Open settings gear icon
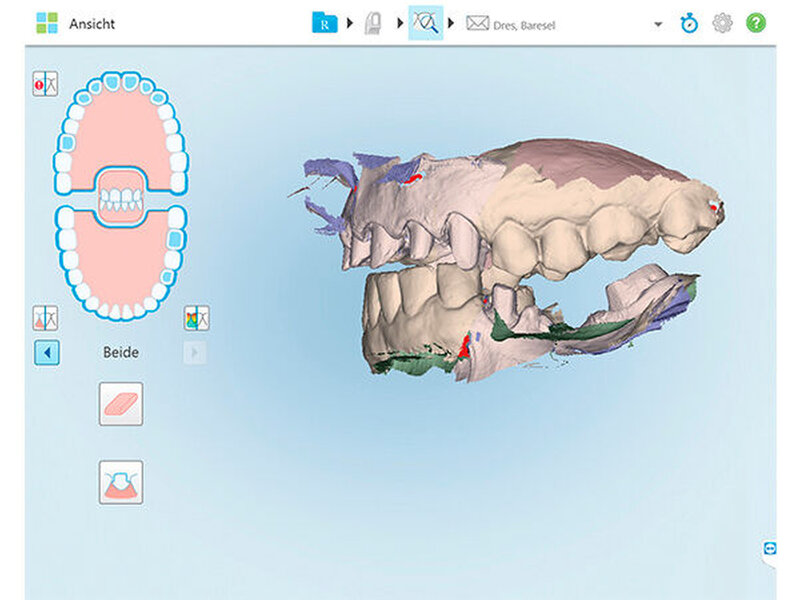The width and height of the screenshot is (800, 600). click(722, 23)
